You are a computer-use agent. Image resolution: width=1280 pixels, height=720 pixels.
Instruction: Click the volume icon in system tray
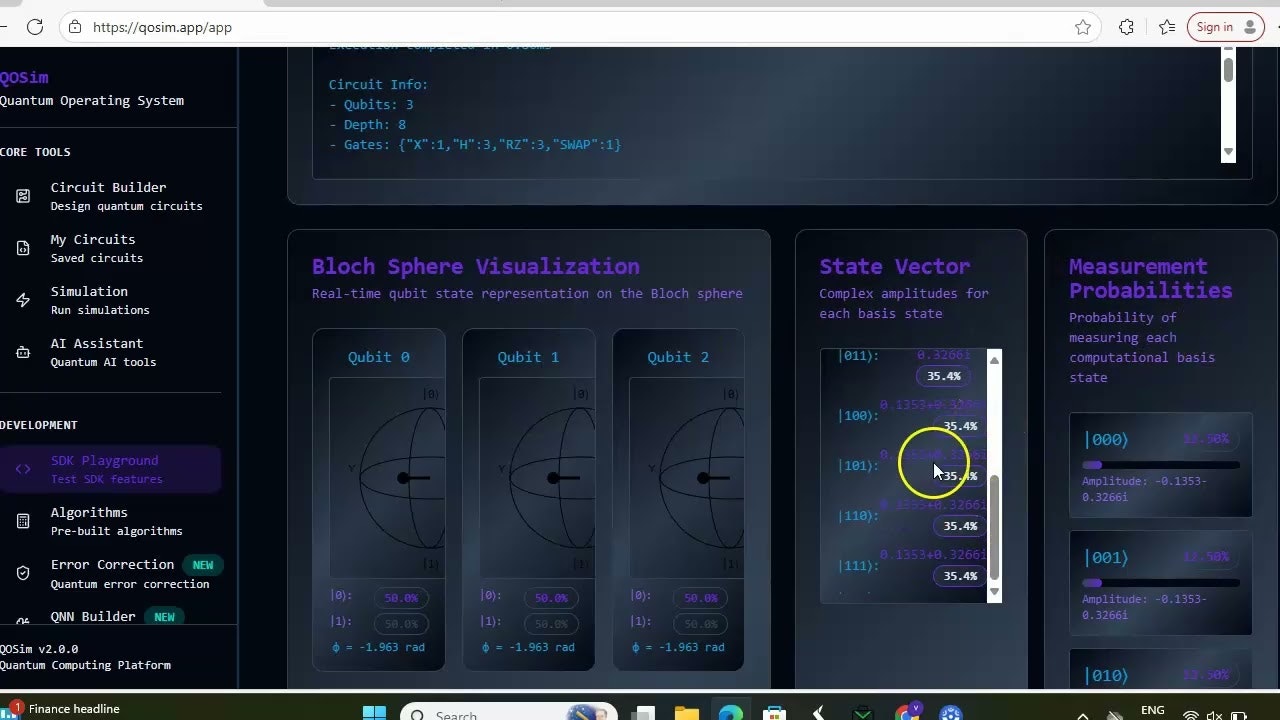click(1216, 715)
